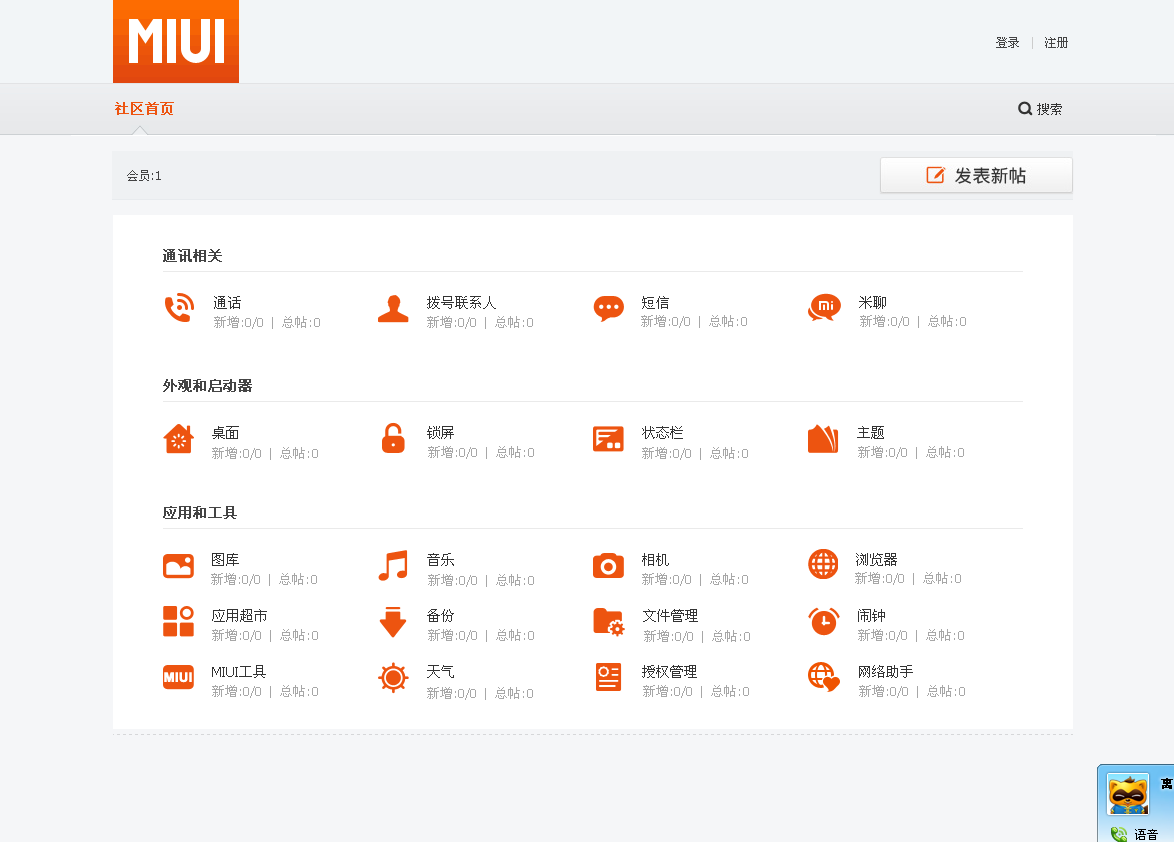Click the MIUI logo
Screen dimensions: 1174x842
(x=176, y=41)
